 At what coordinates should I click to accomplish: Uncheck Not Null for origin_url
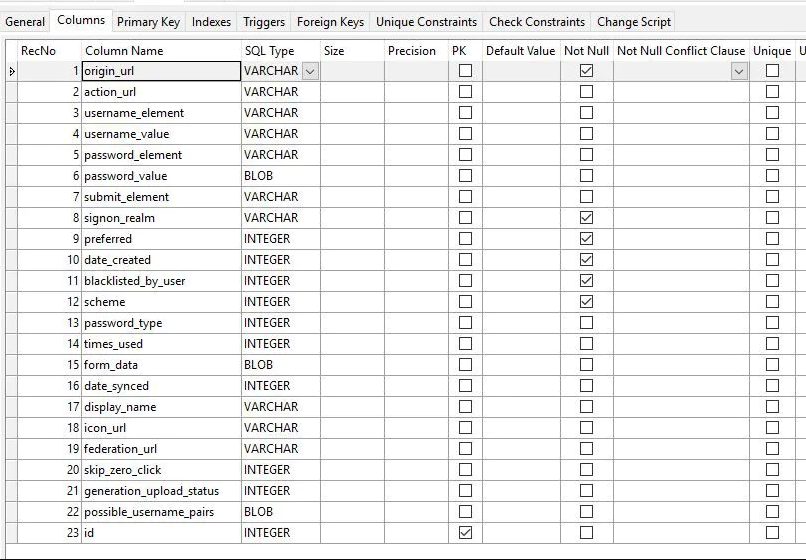pos(586,71)
